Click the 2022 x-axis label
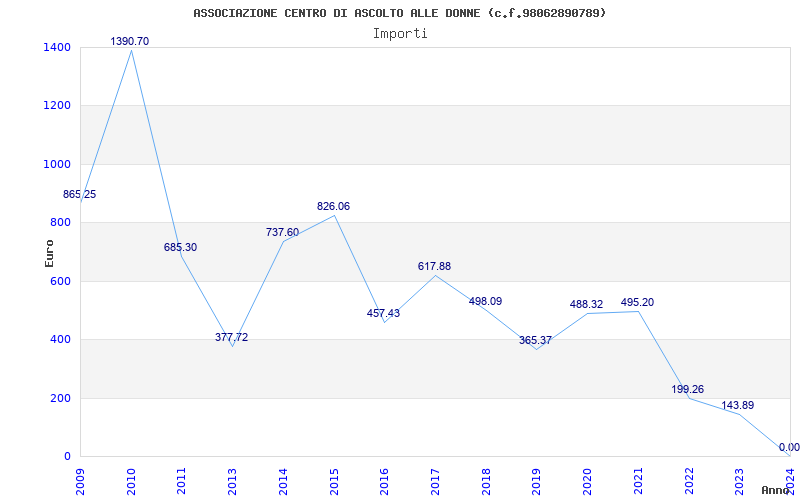 688,482
